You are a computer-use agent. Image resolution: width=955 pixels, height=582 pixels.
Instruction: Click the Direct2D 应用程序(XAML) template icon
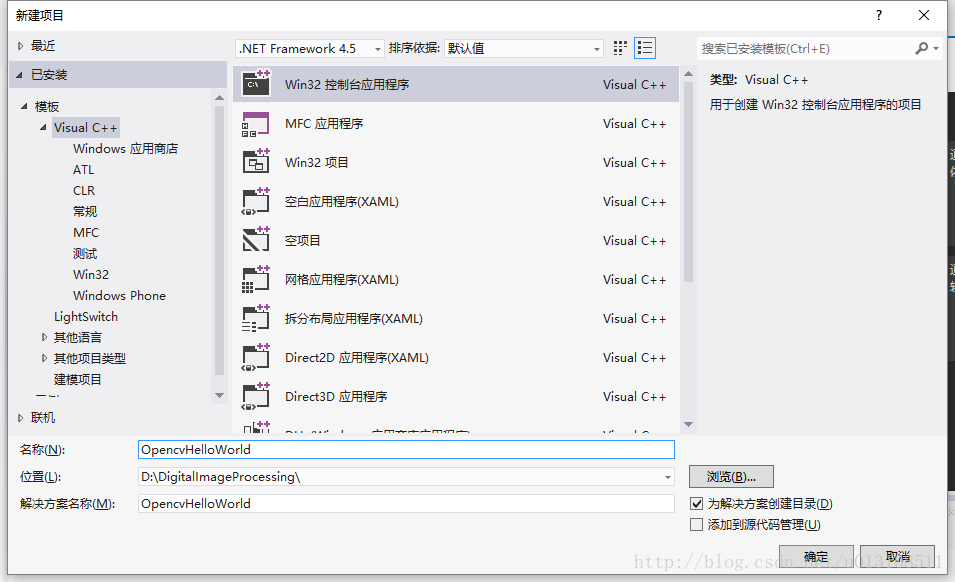(256, 357)
